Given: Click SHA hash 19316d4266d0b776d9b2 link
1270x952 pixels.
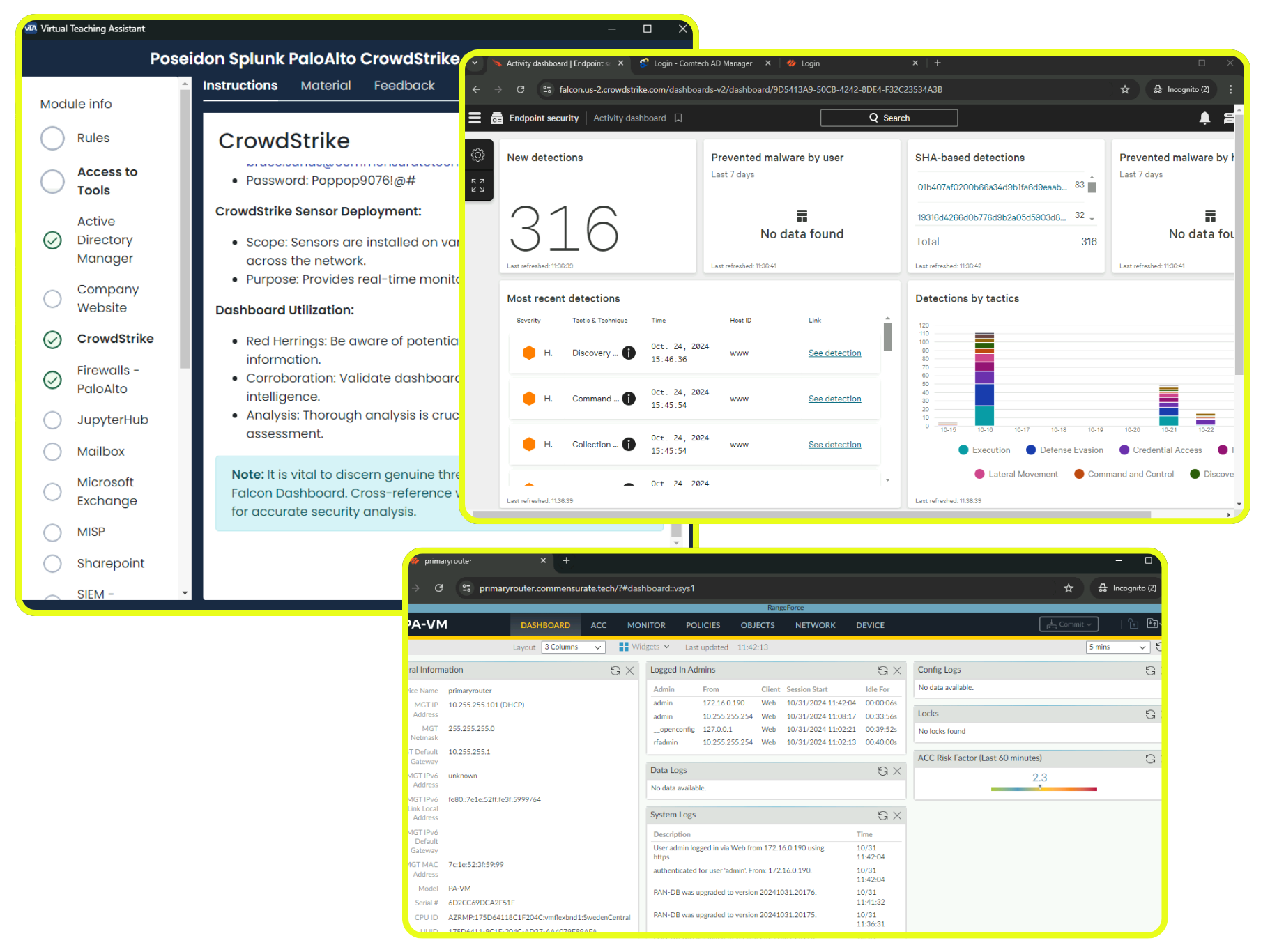Looking at the screenshot, I should click(x=992, y=217).
